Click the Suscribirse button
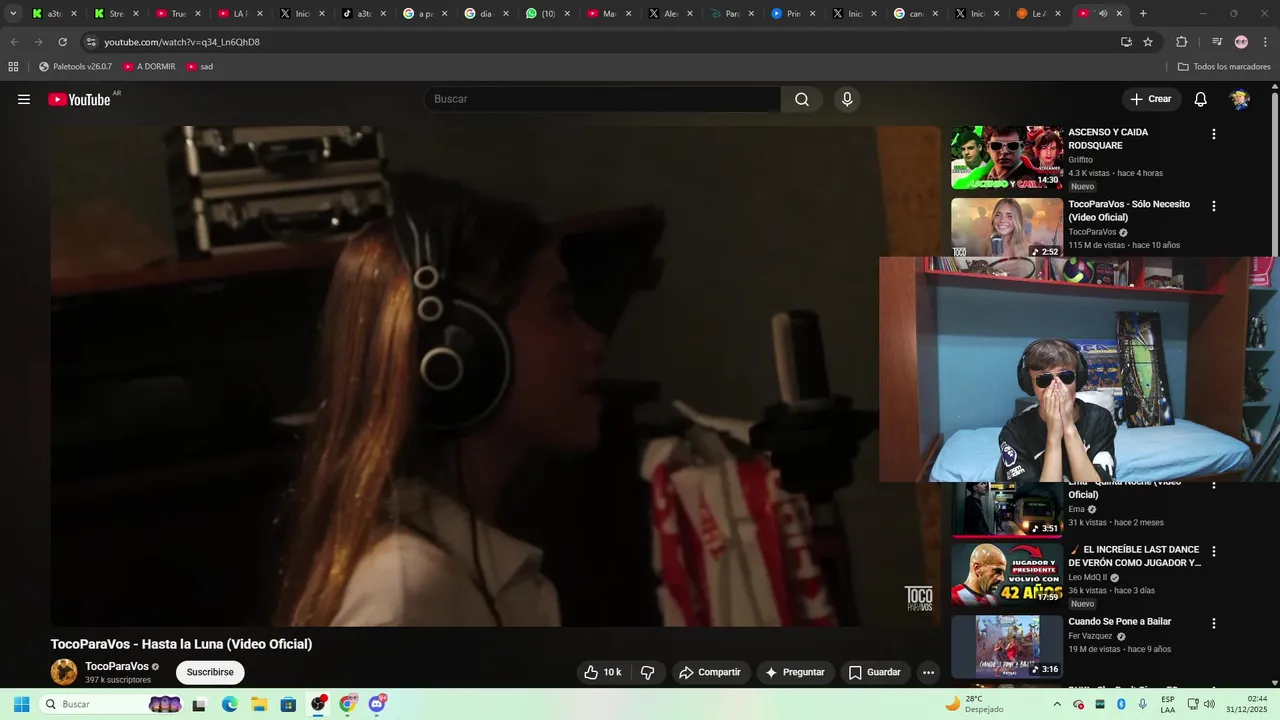The height and width of the screenshot is (720, 1280). tap(210, 672)
